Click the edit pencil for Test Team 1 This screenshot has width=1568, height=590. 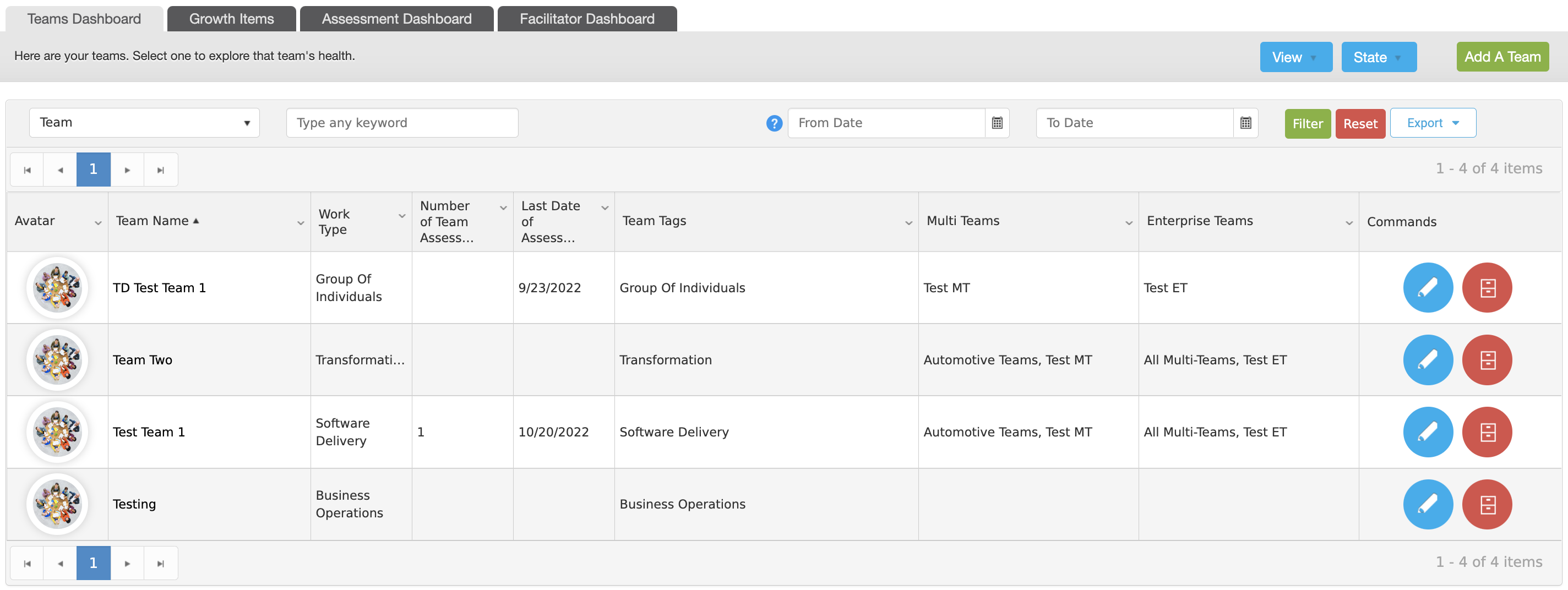[1428, 432]
